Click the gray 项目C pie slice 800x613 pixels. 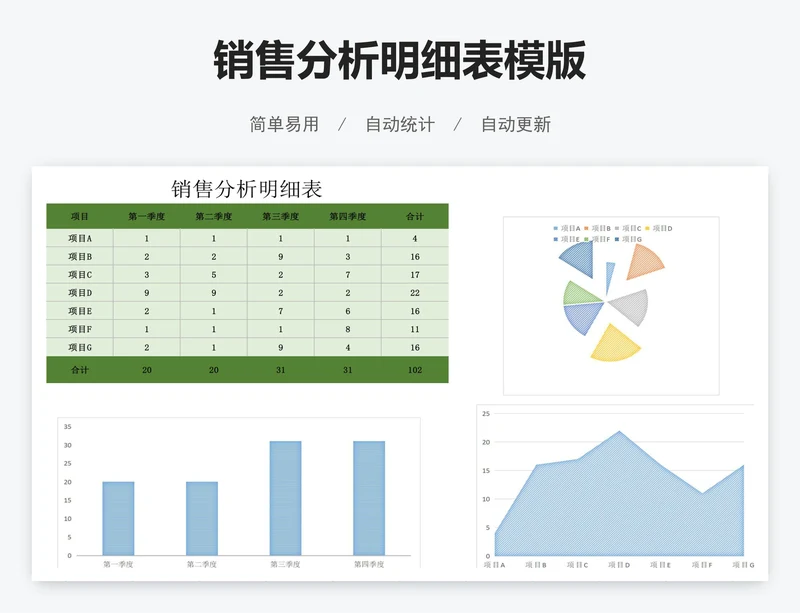633,307
